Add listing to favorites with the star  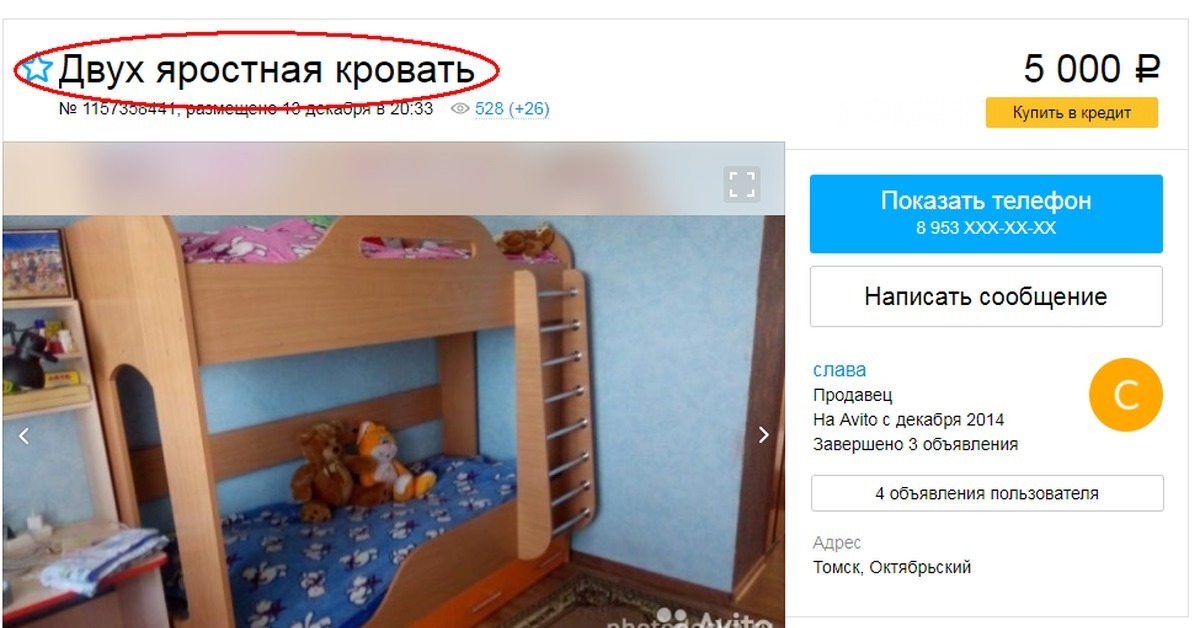37,69
